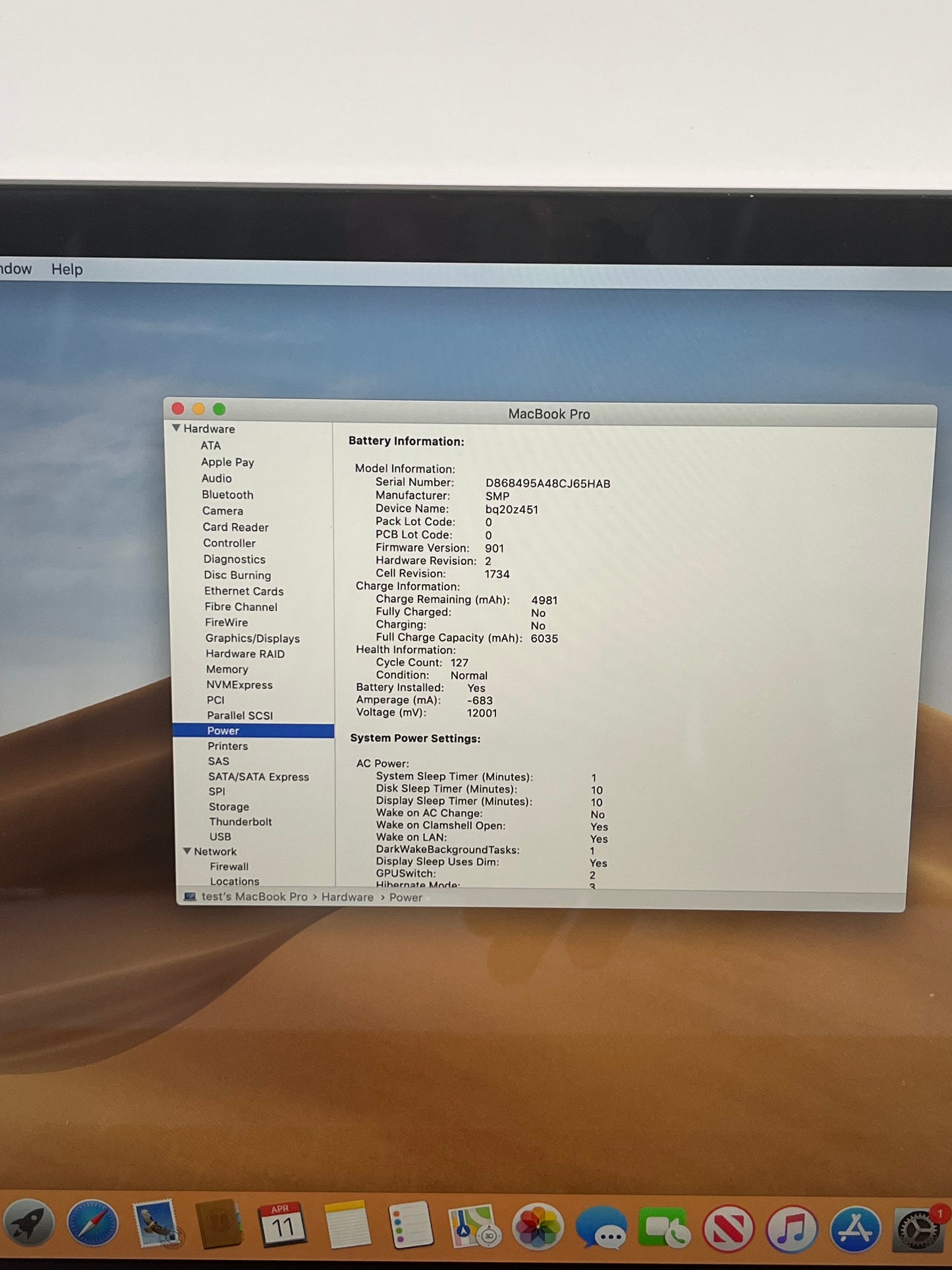
Task: Select ATA in the sidebar
Action: (x=211, y=446)
